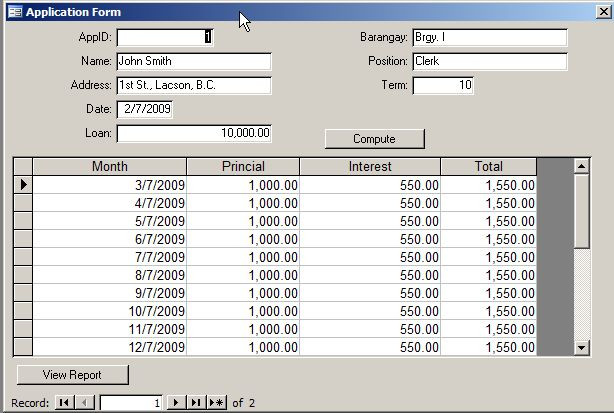614x413 pixels.
Task: Focus the Barangay text field
Action: 490,38
